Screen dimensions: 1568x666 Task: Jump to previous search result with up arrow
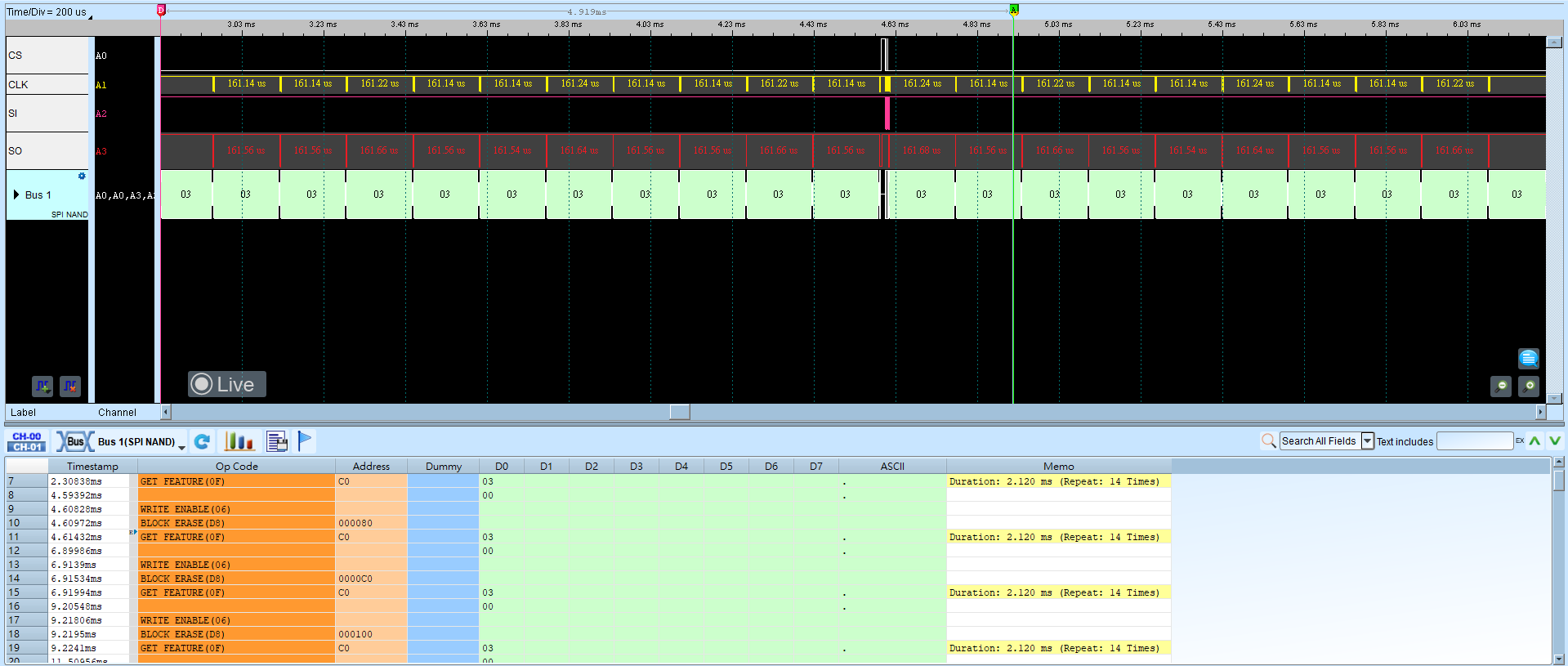pyautogui.click(x=1535, y=441)
